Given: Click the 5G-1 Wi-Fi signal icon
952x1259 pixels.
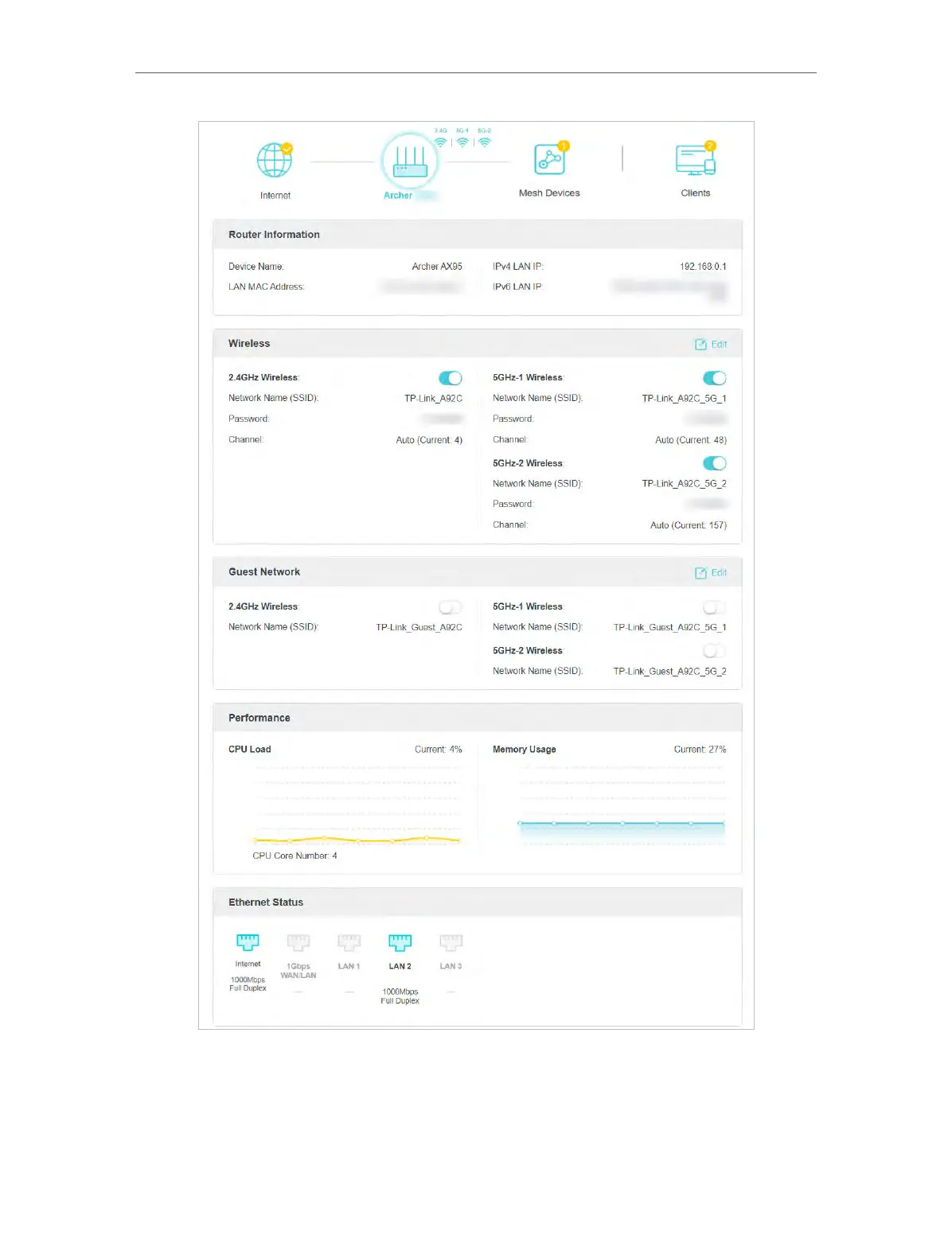Looking at the screenshot, I should (x=462, y=142).
